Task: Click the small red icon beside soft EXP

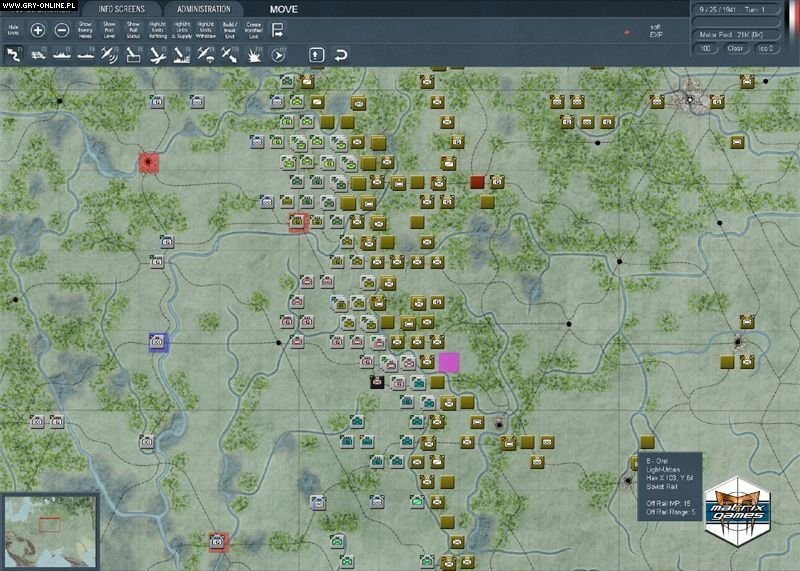Action: [x=627, y=32]
